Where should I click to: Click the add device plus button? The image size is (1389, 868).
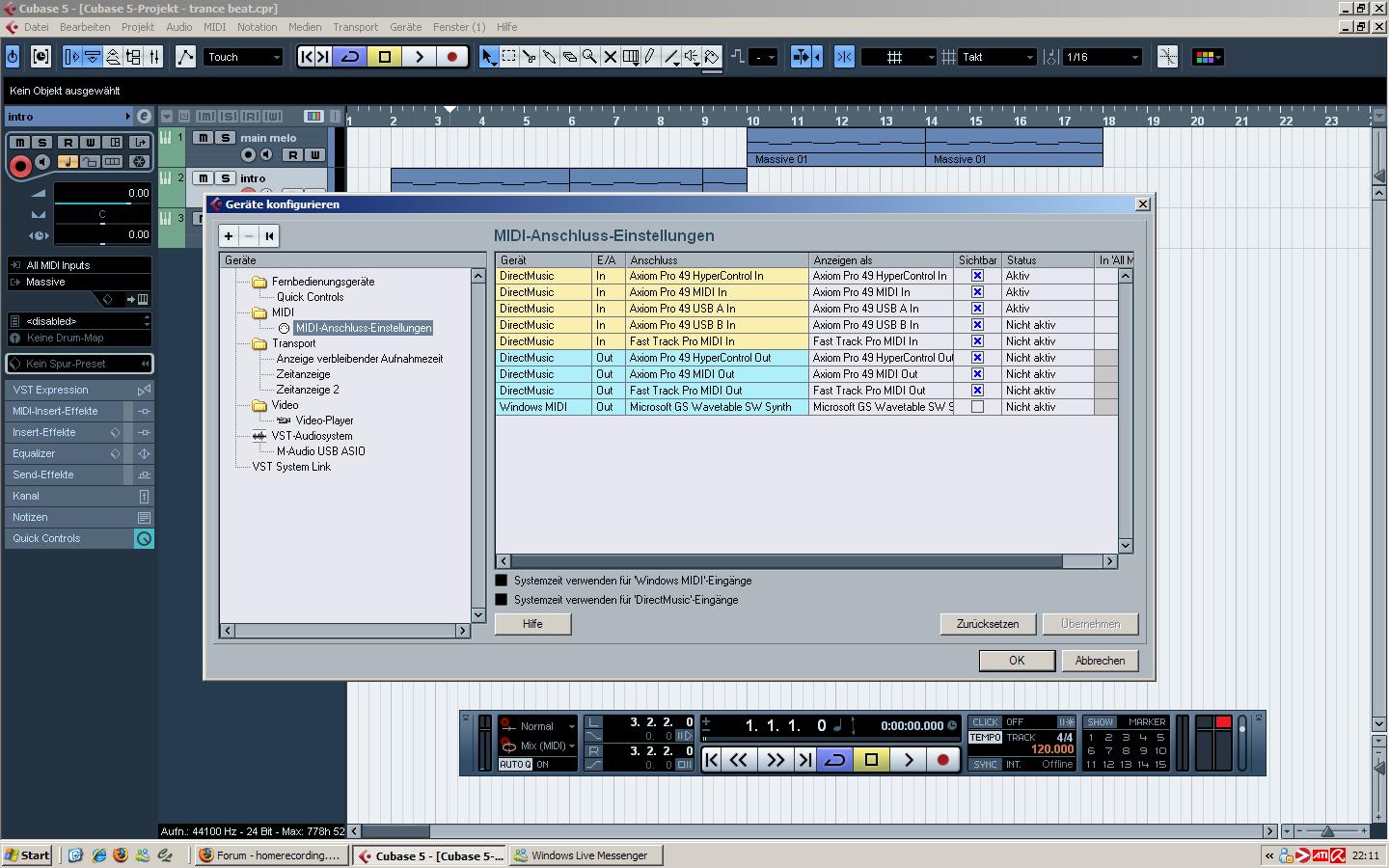[x=229, y=235]
